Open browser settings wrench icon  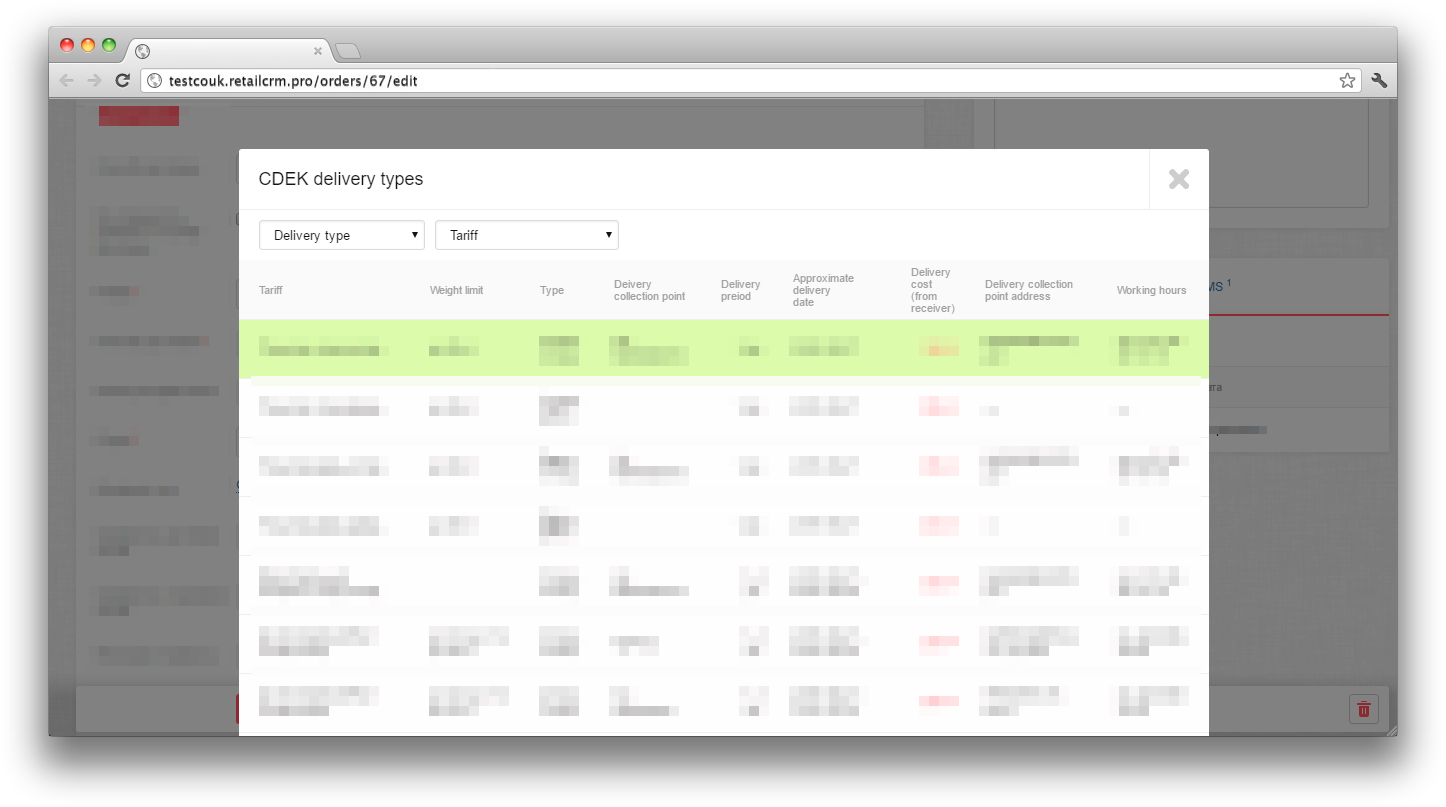(1379, 81)
